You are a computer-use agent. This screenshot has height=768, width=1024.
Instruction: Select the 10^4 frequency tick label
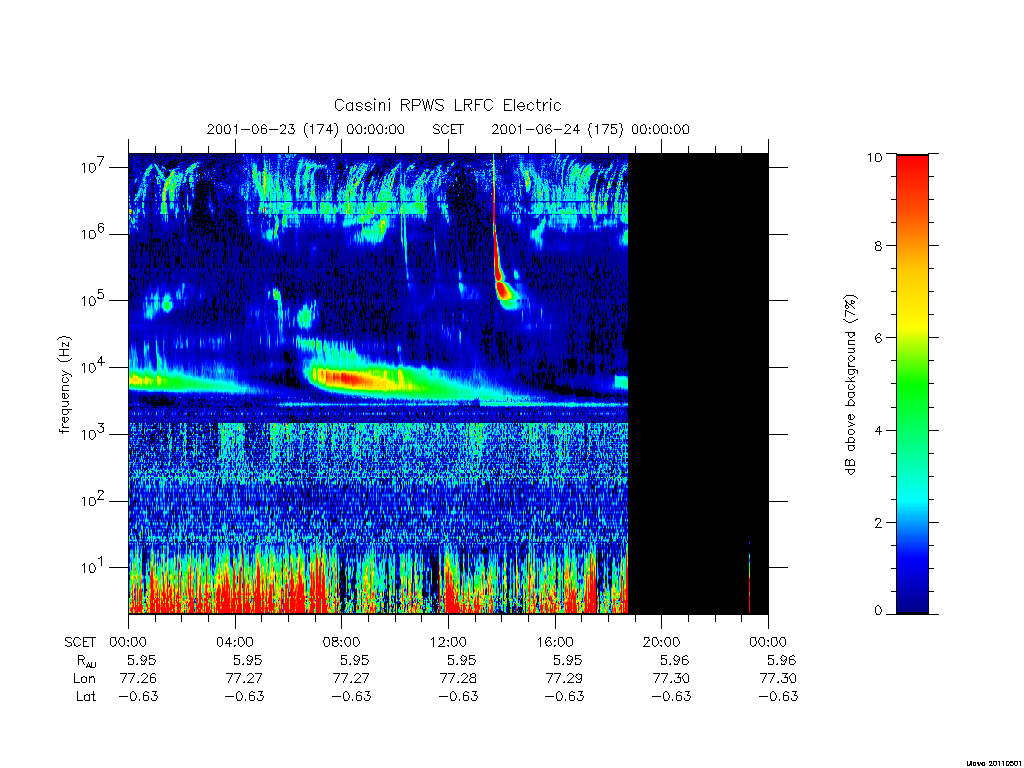[x=95, y=366]
